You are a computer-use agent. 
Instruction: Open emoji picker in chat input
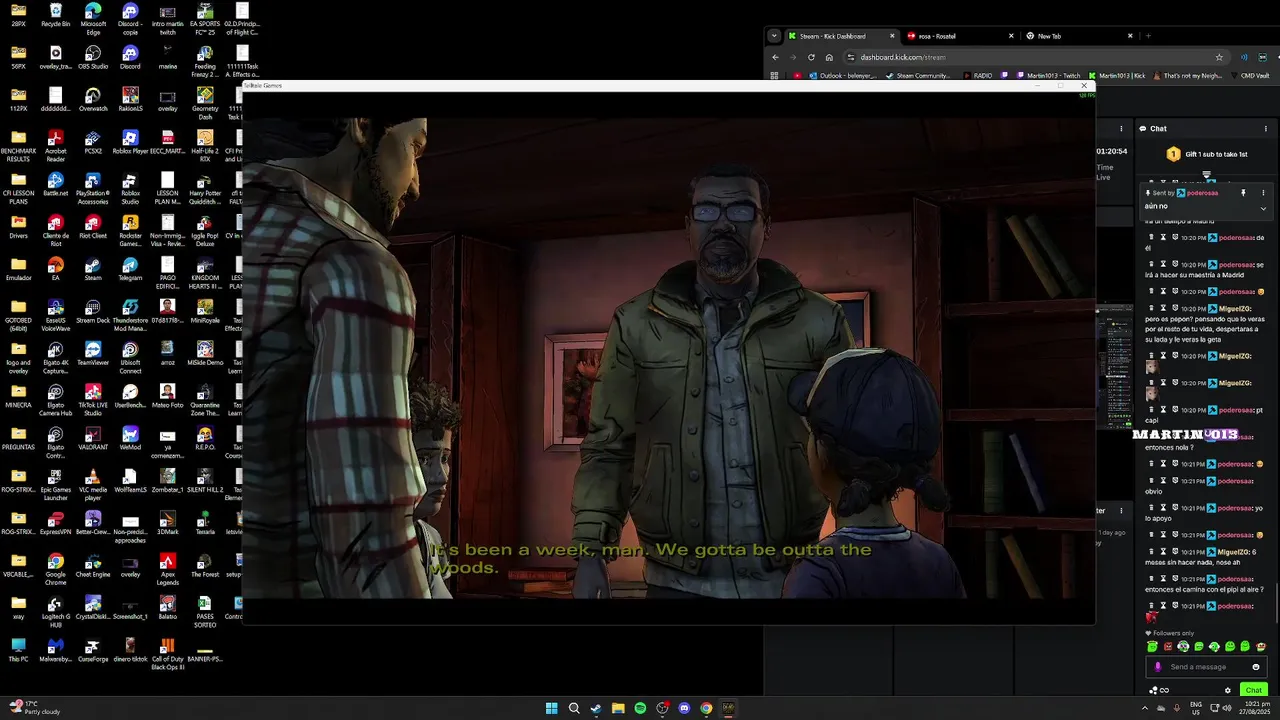[x=1256, y=667]
